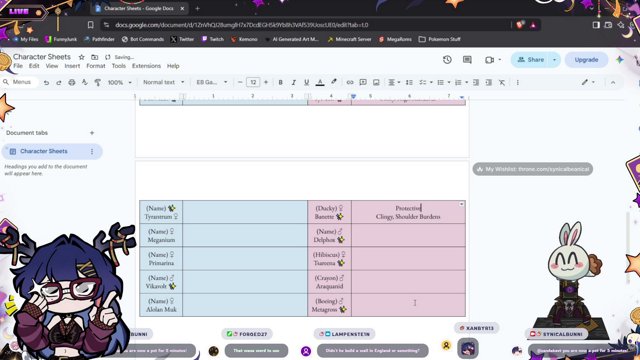Decrease font size with the minus button
Viewport: 640px width, 360px height.
(240, 82)
